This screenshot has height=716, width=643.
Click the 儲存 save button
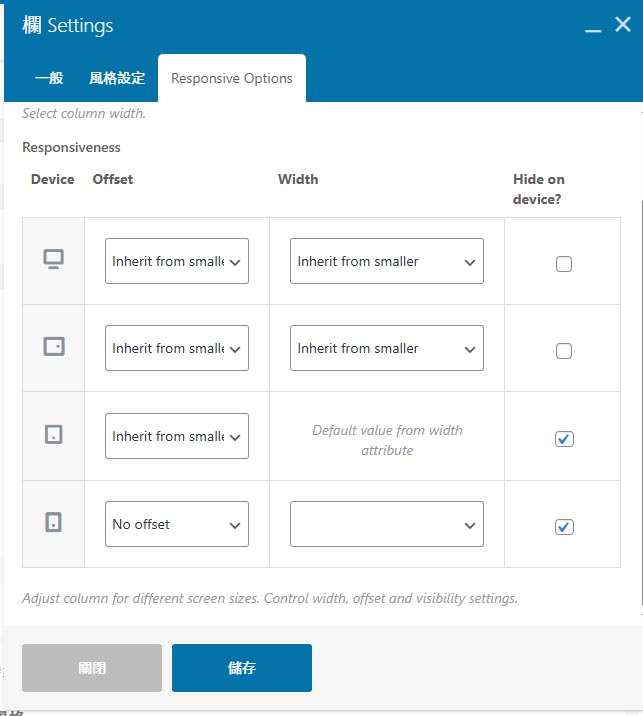point(242,668)
